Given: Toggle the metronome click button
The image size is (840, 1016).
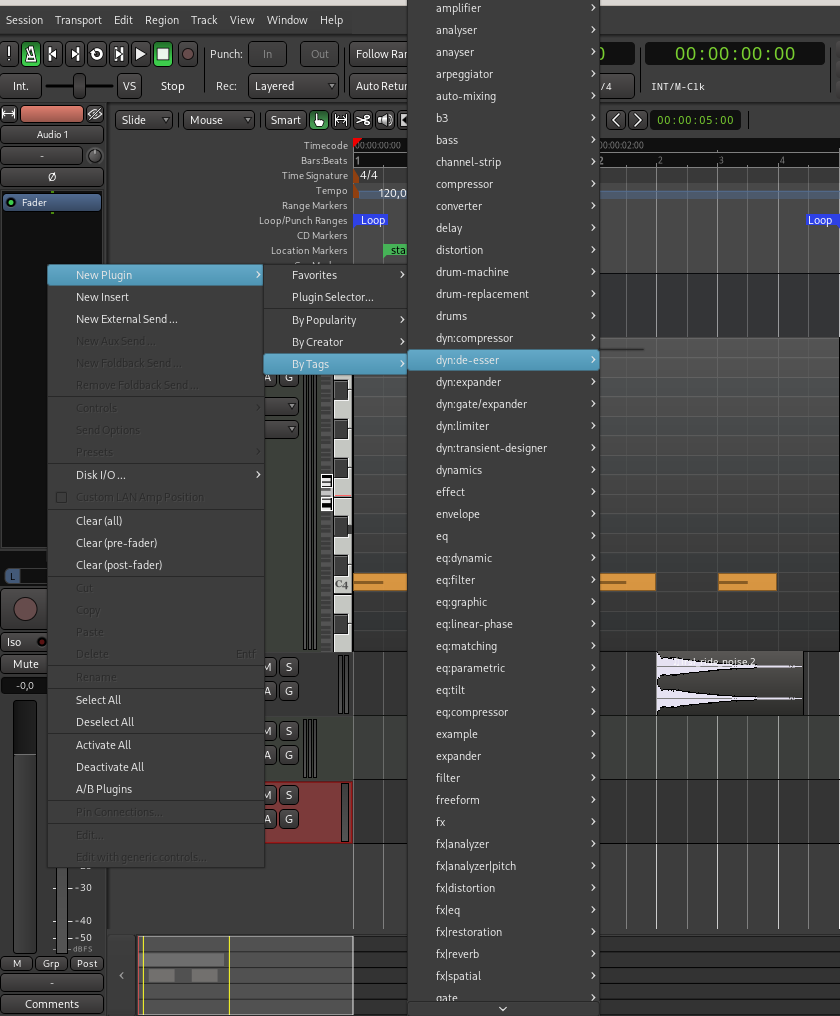Looking at the screenshot, I should tap(31, 54).
